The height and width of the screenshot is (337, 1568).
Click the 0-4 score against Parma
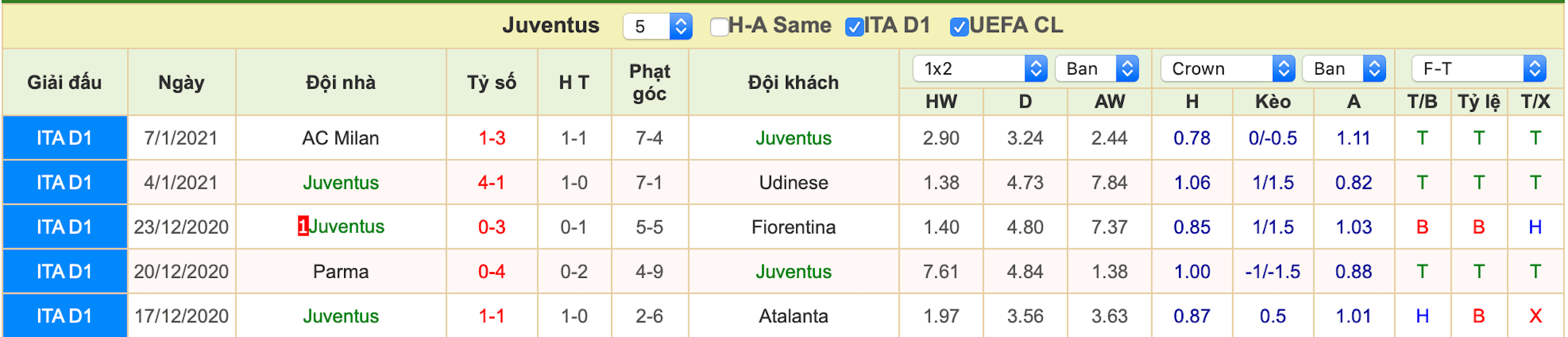coord(492,272)
